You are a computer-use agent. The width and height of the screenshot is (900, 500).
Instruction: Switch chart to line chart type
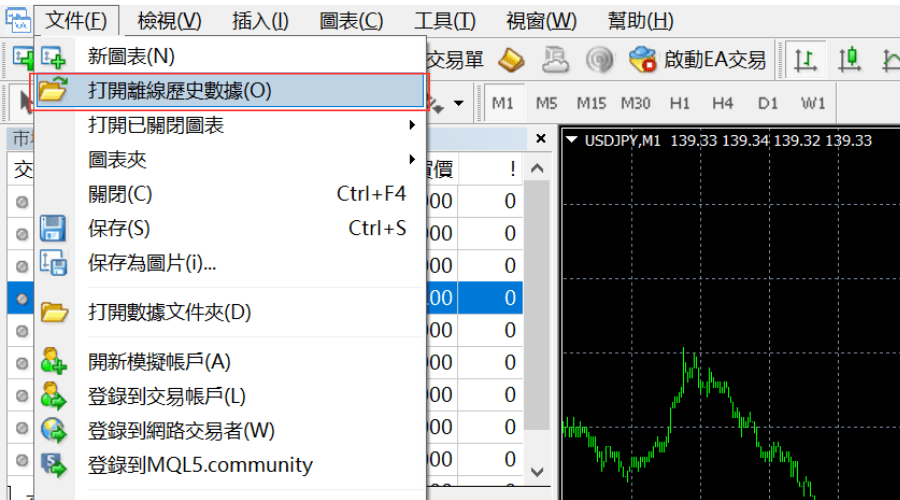889,60
